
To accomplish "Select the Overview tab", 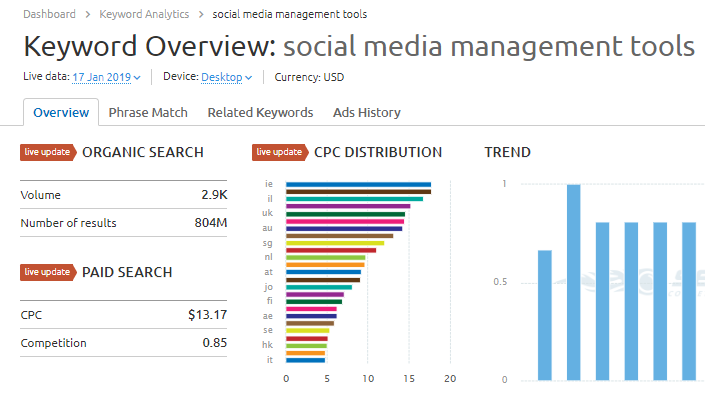I will click(x=61, y=113).
